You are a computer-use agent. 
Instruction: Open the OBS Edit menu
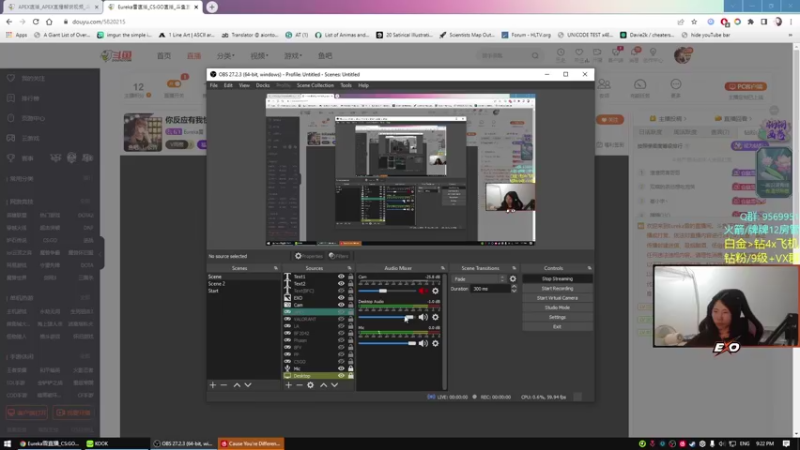coord(228,85)
